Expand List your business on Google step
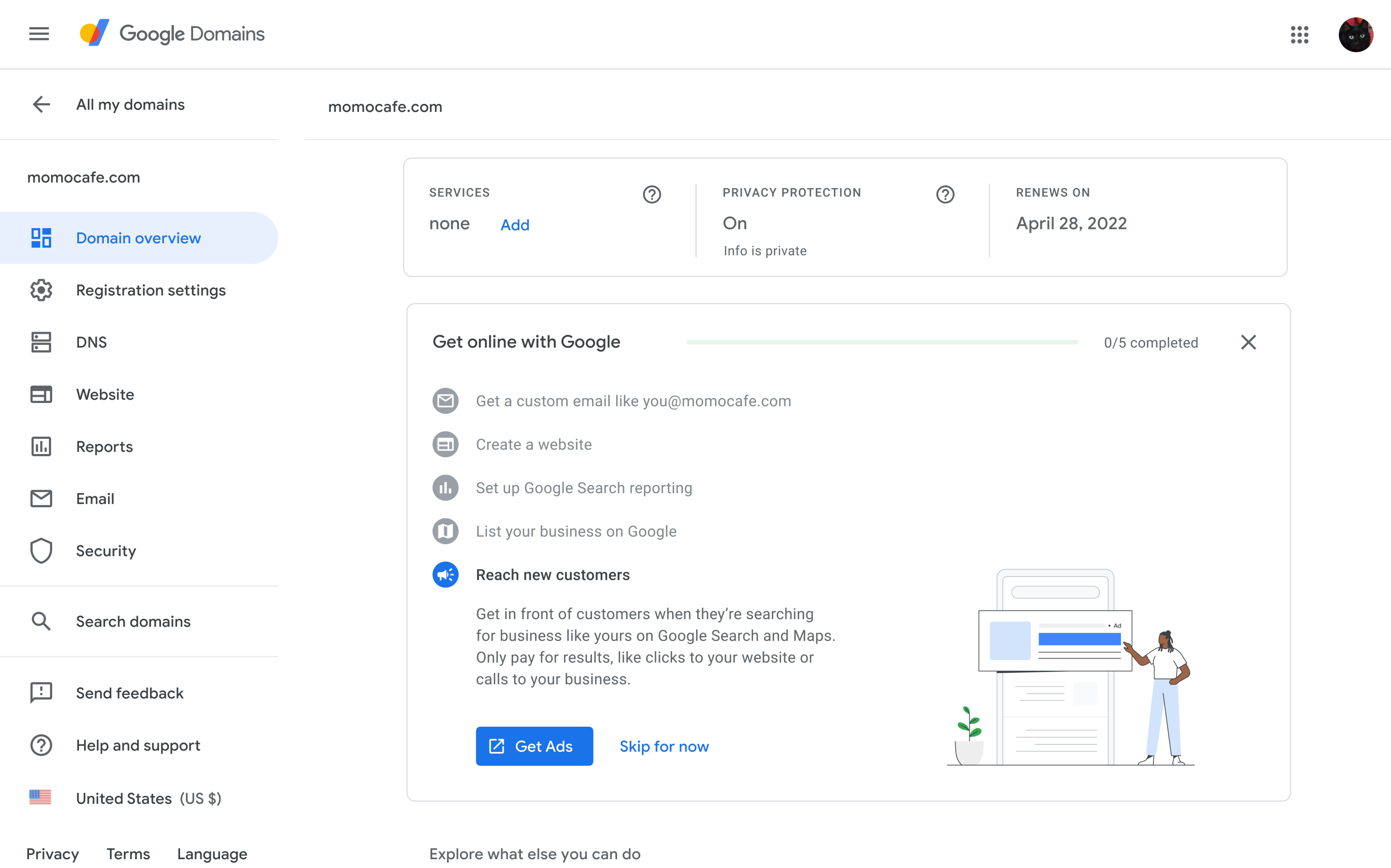Image resolution: width=1391 pixels, height=868 pixels. tap(576, 531)
